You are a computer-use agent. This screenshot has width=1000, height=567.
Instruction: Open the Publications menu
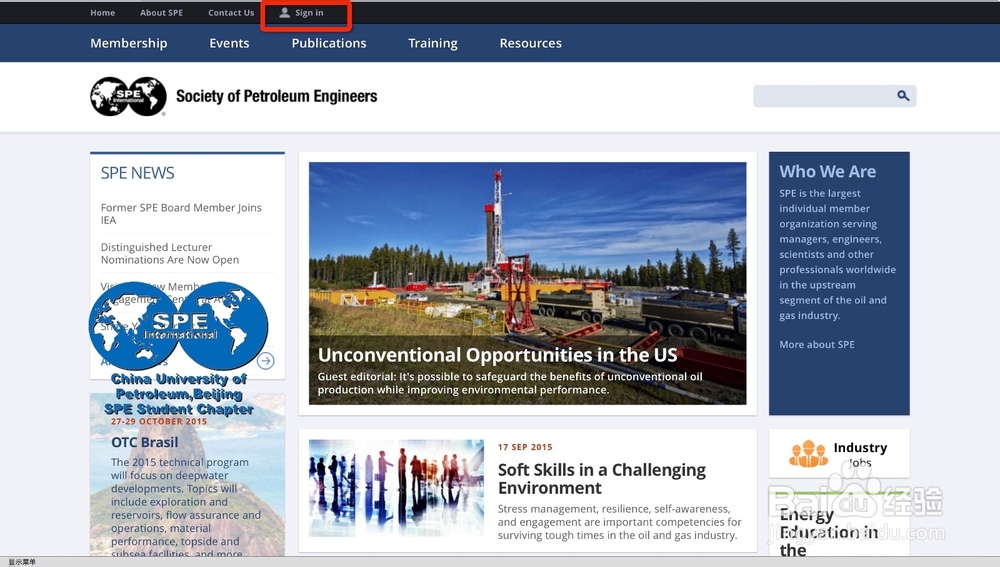[x=329, y=43]
